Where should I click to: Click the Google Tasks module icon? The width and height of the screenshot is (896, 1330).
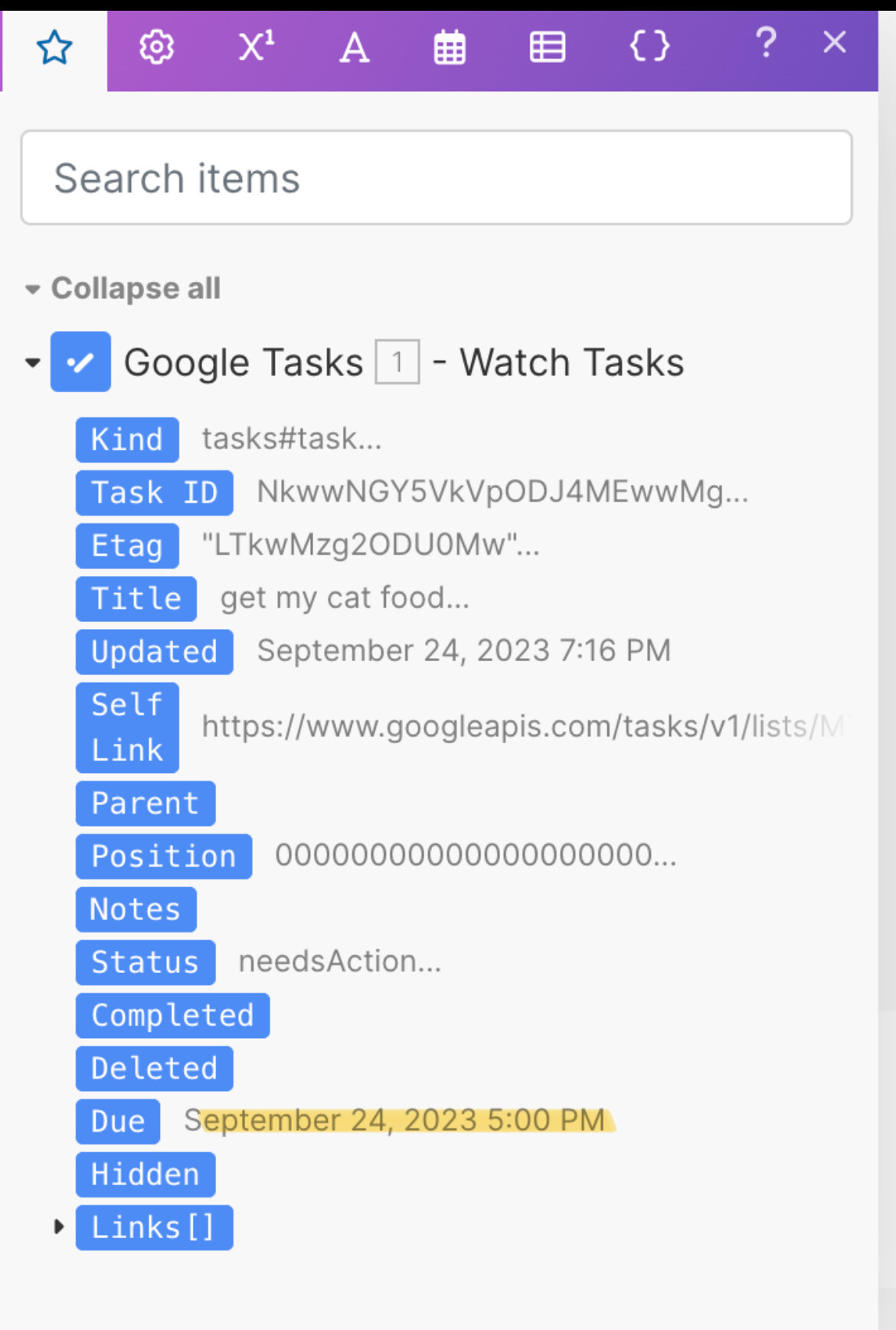point(80,362)
